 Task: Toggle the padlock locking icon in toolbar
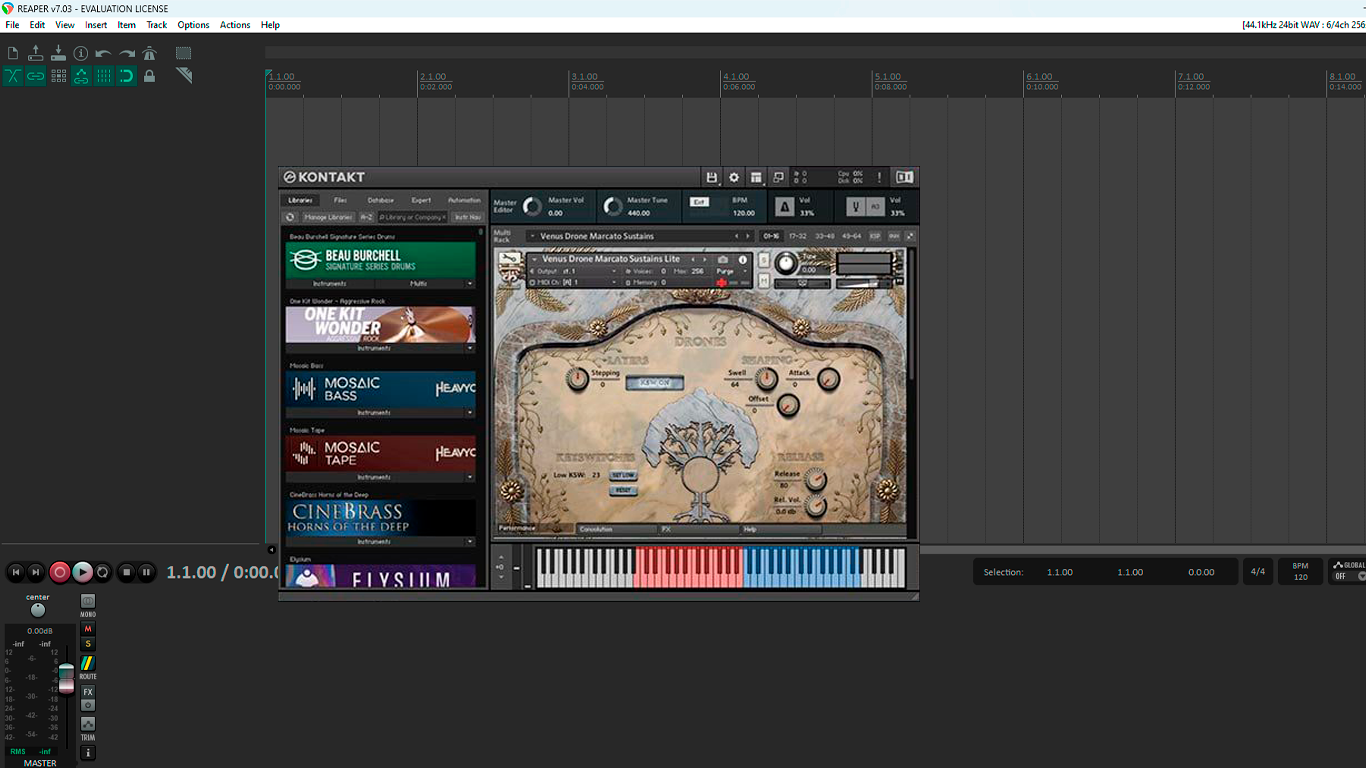pyautogui.click(x=150, y=76)
